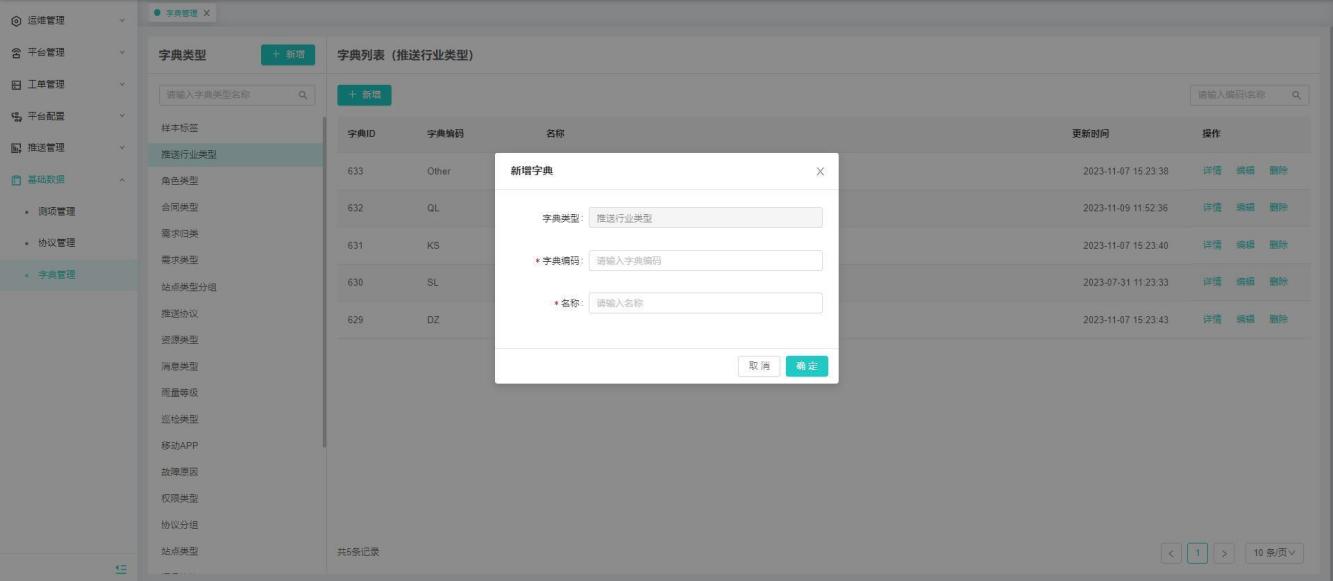
Task: Close the 新增字典 dialog with X icon
Action: pyautogui.click(x=820, y=171)
